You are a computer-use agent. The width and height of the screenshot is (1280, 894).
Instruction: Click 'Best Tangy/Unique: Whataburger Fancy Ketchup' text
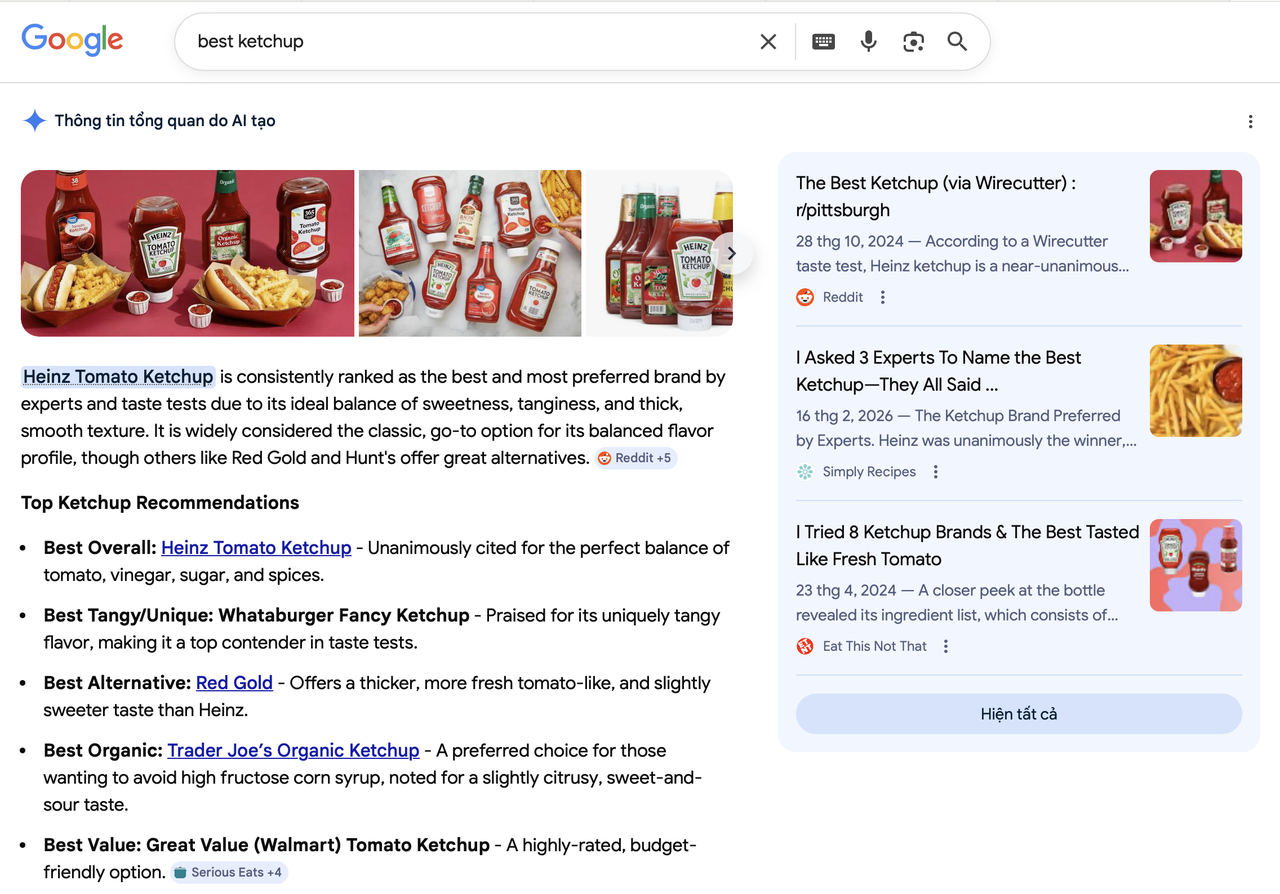(x=256, y=616)
